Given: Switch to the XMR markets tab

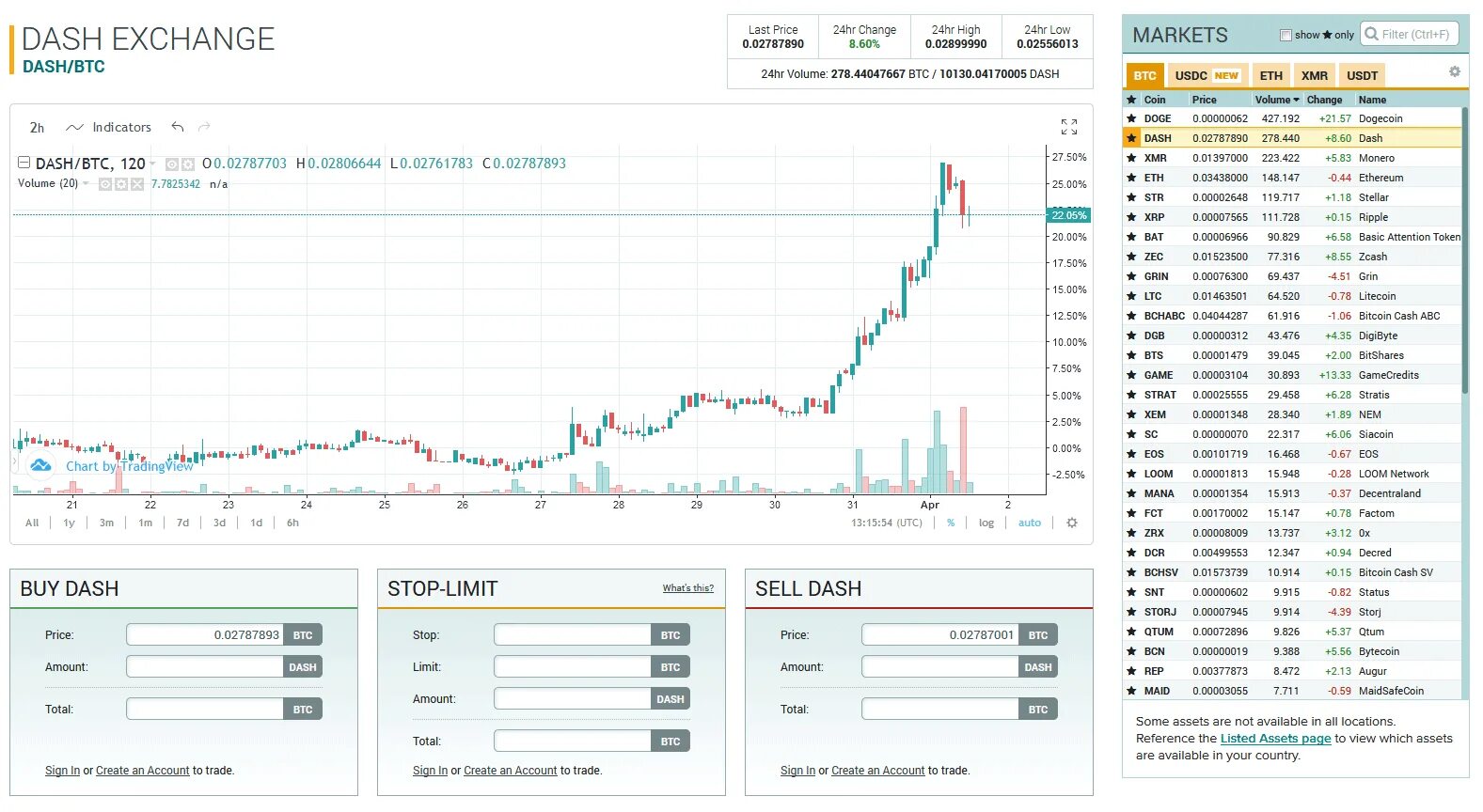Looking at the screenshot, I should (1315, 75).
